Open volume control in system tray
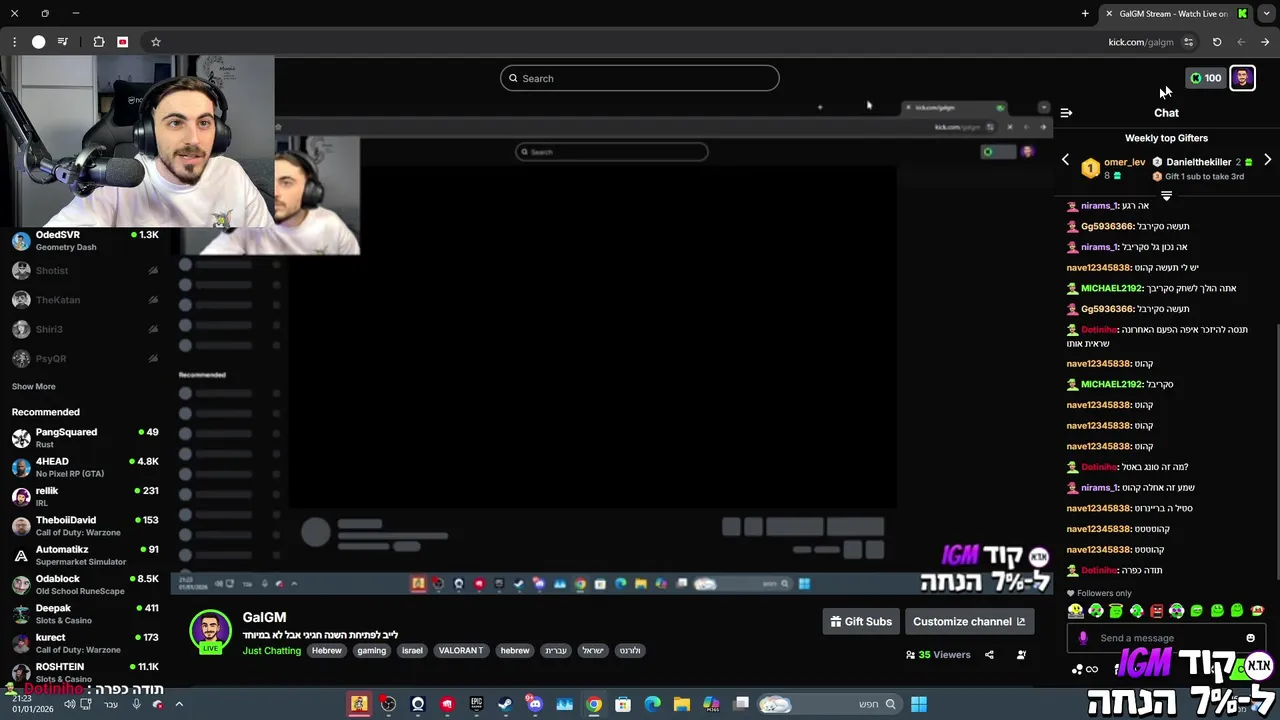 [69, 704]
